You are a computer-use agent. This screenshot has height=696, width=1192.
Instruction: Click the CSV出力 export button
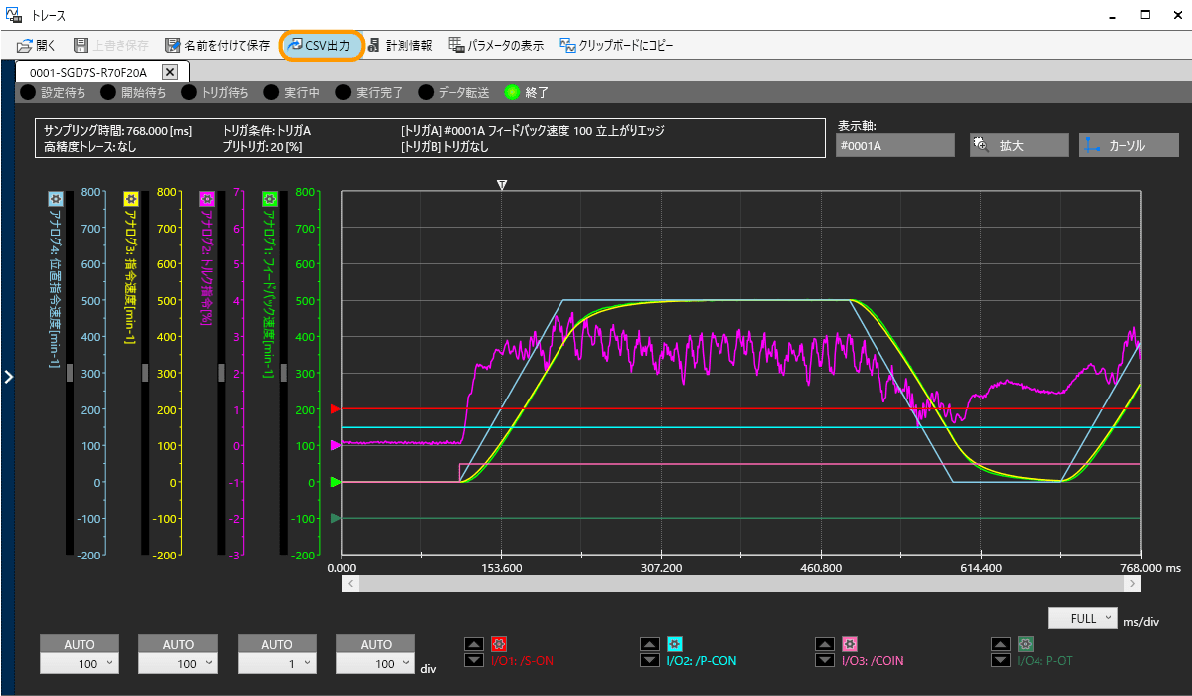coord(320,45)
